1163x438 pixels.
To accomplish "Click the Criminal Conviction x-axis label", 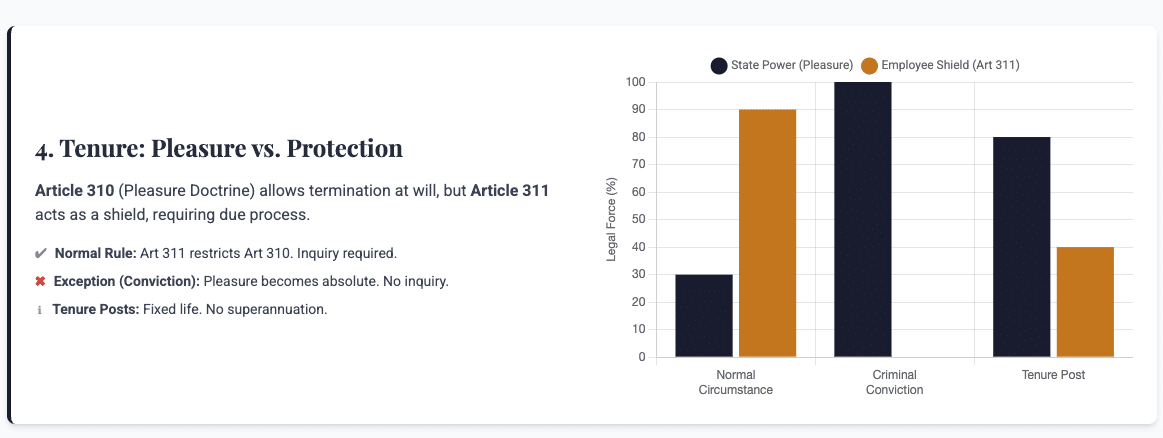I will click(894, 382).
